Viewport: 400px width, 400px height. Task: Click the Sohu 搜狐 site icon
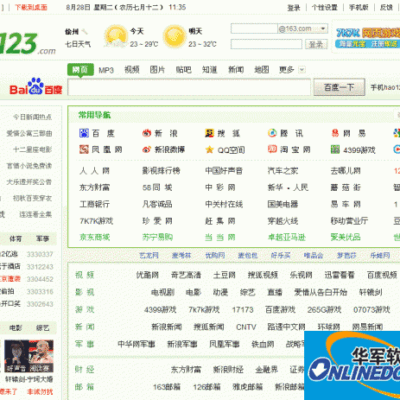pos(209,133)
